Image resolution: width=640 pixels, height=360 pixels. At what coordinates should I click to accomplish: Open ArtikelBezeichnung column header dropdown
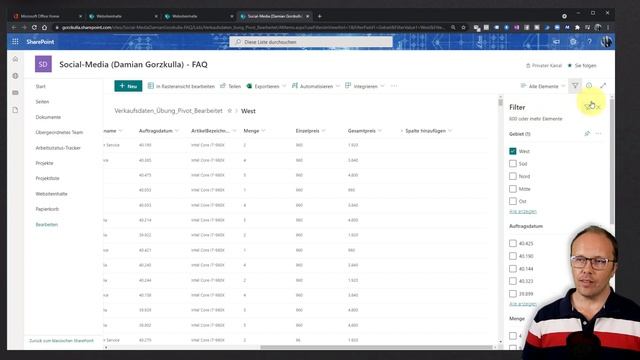coord(234,131)
